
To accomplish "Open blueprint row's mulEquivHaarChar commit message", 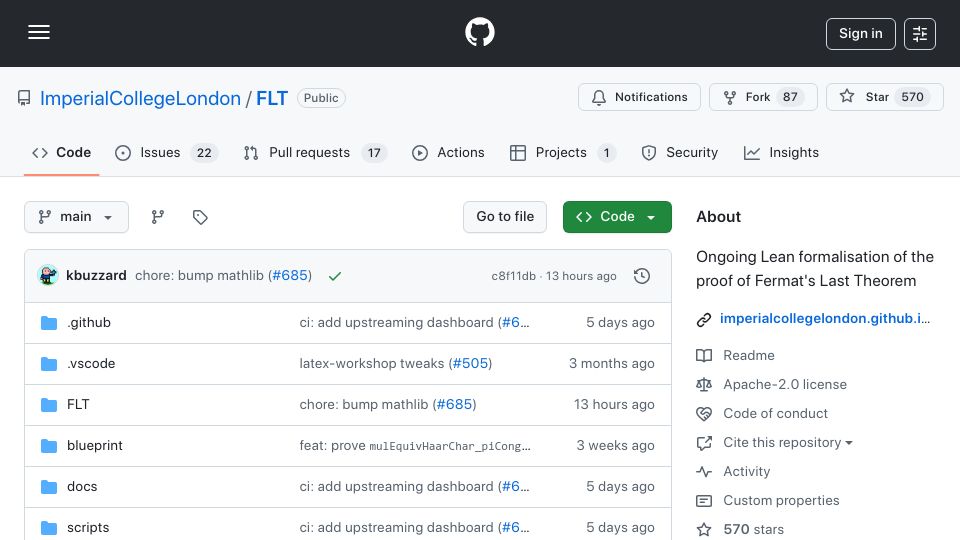I will click(x=414, y=446).
